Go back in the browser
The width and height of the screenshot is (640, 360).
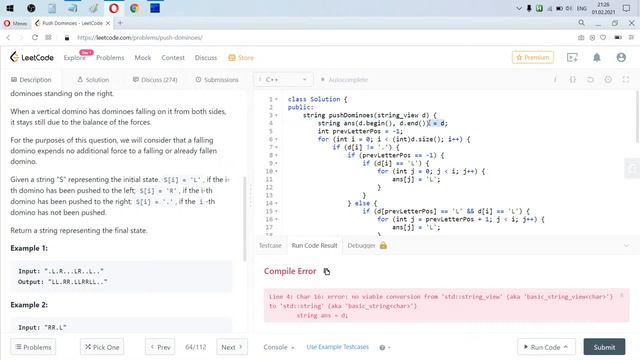click(x=8, y=38)
